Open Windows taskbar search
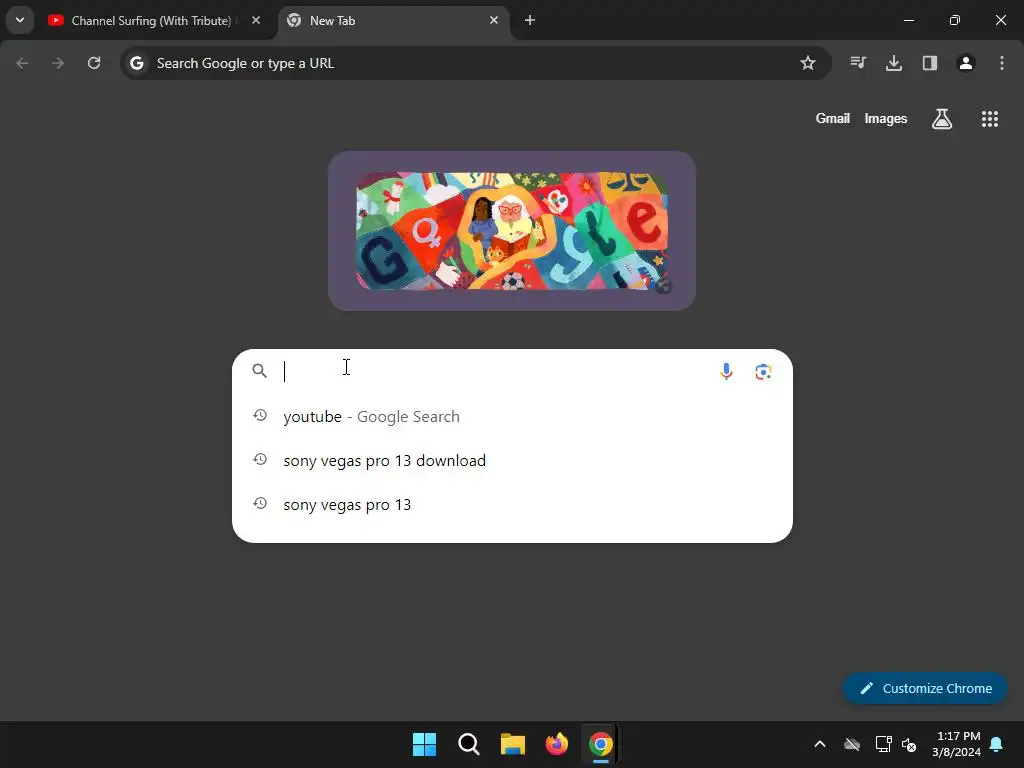This screenshot has height=768, width=1024. click(468, 744)
